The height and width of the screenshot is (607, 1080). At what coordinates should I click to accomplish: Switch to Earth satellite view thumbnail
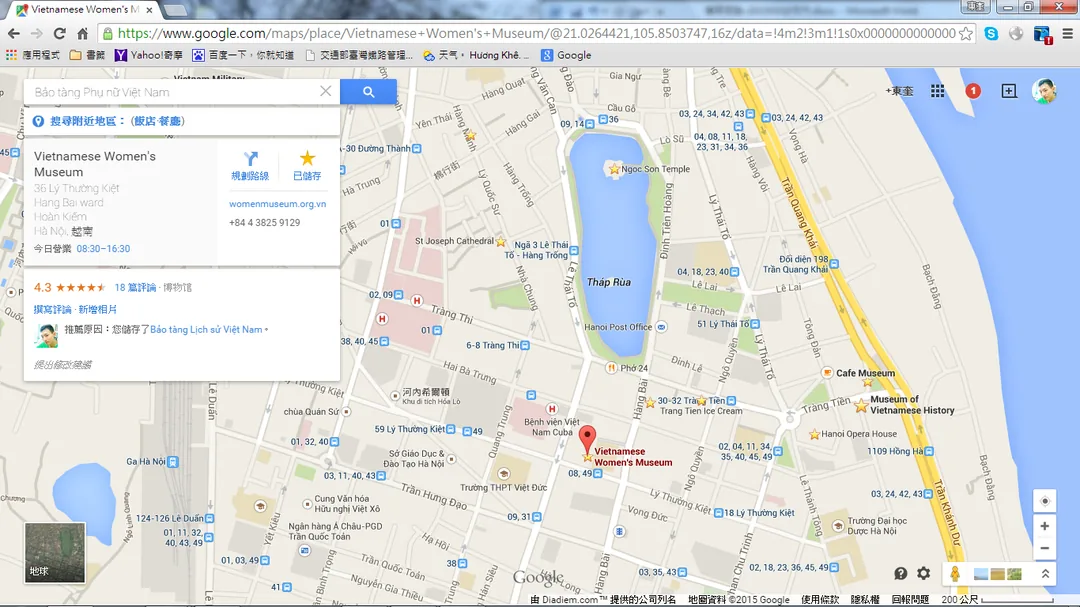(55, 553)
